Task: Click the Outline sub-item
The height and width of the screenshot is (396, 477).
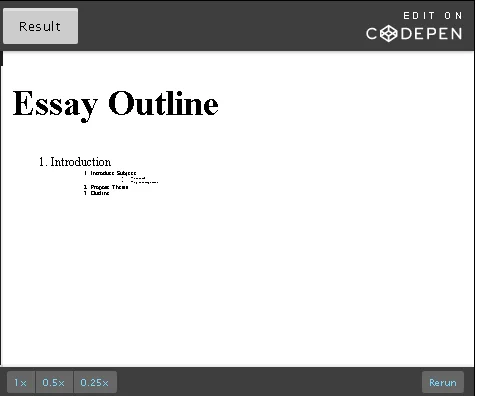Action: pyautogui.click(x=100, y=193)
